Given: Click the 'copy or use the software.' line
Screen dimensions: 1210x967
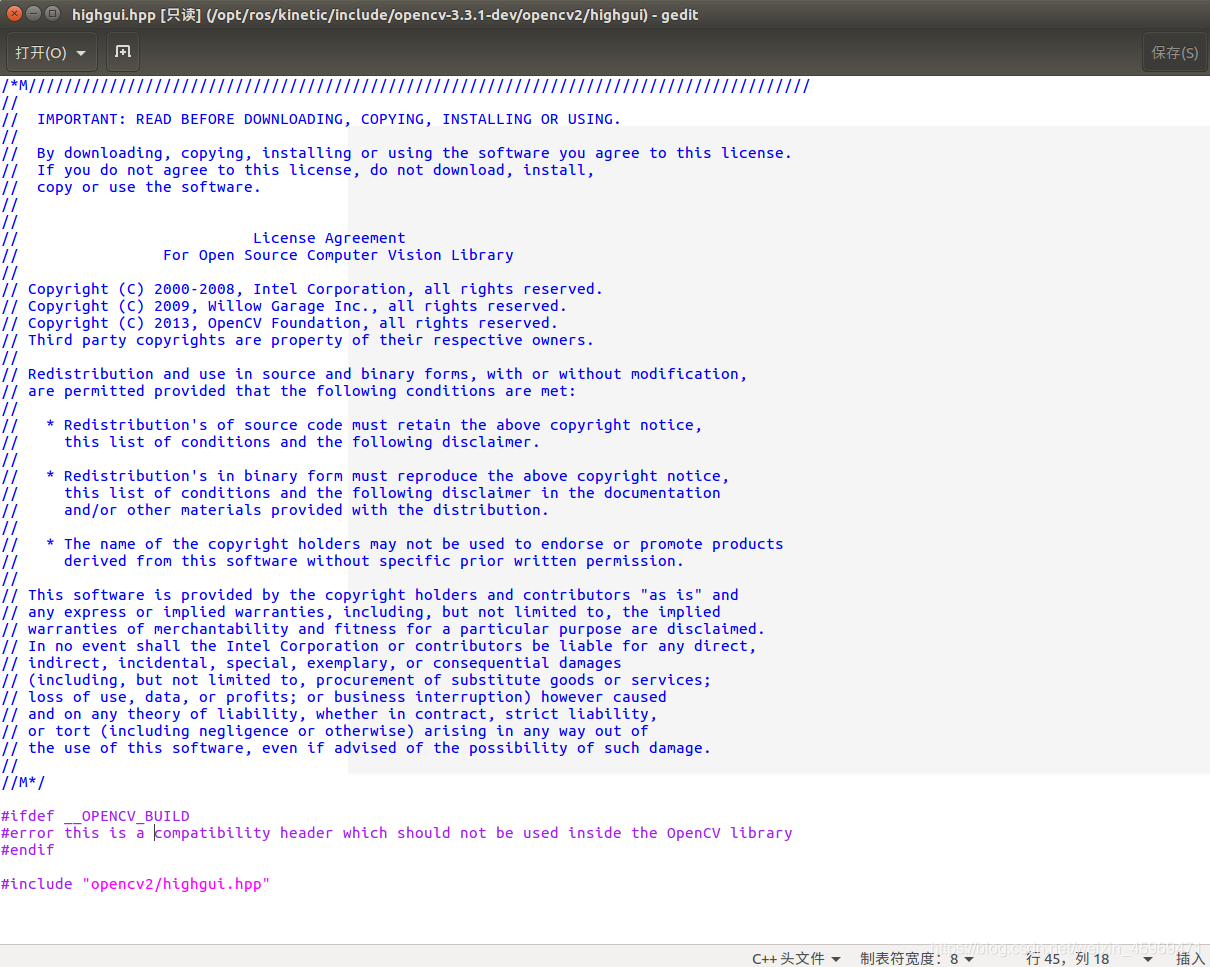Looking at the screenshot, I should [131, 187].
